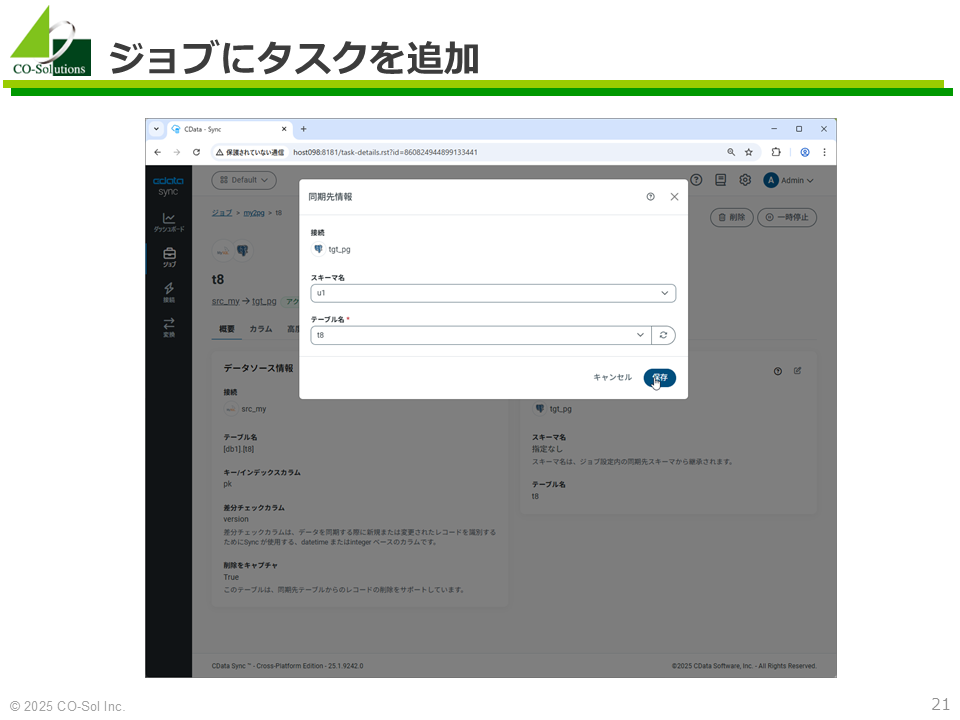
Task: Click the データソース情報 heading
Action: [x=258, y=368]
